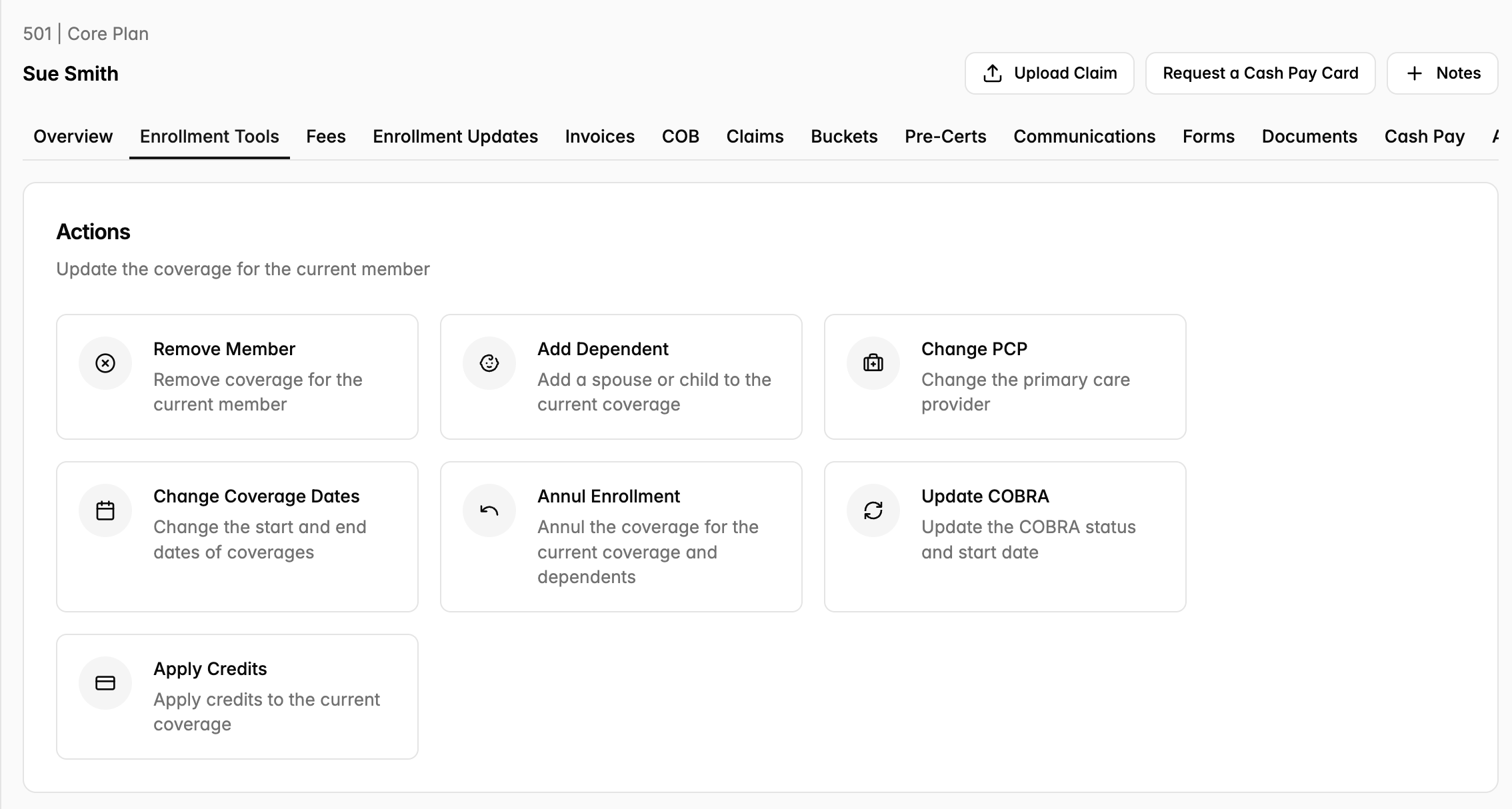Switch to the Cash Pay tab
The height and width of the screenshot is (809, 1512).
pyautogui.click(x=1425, y=137)
